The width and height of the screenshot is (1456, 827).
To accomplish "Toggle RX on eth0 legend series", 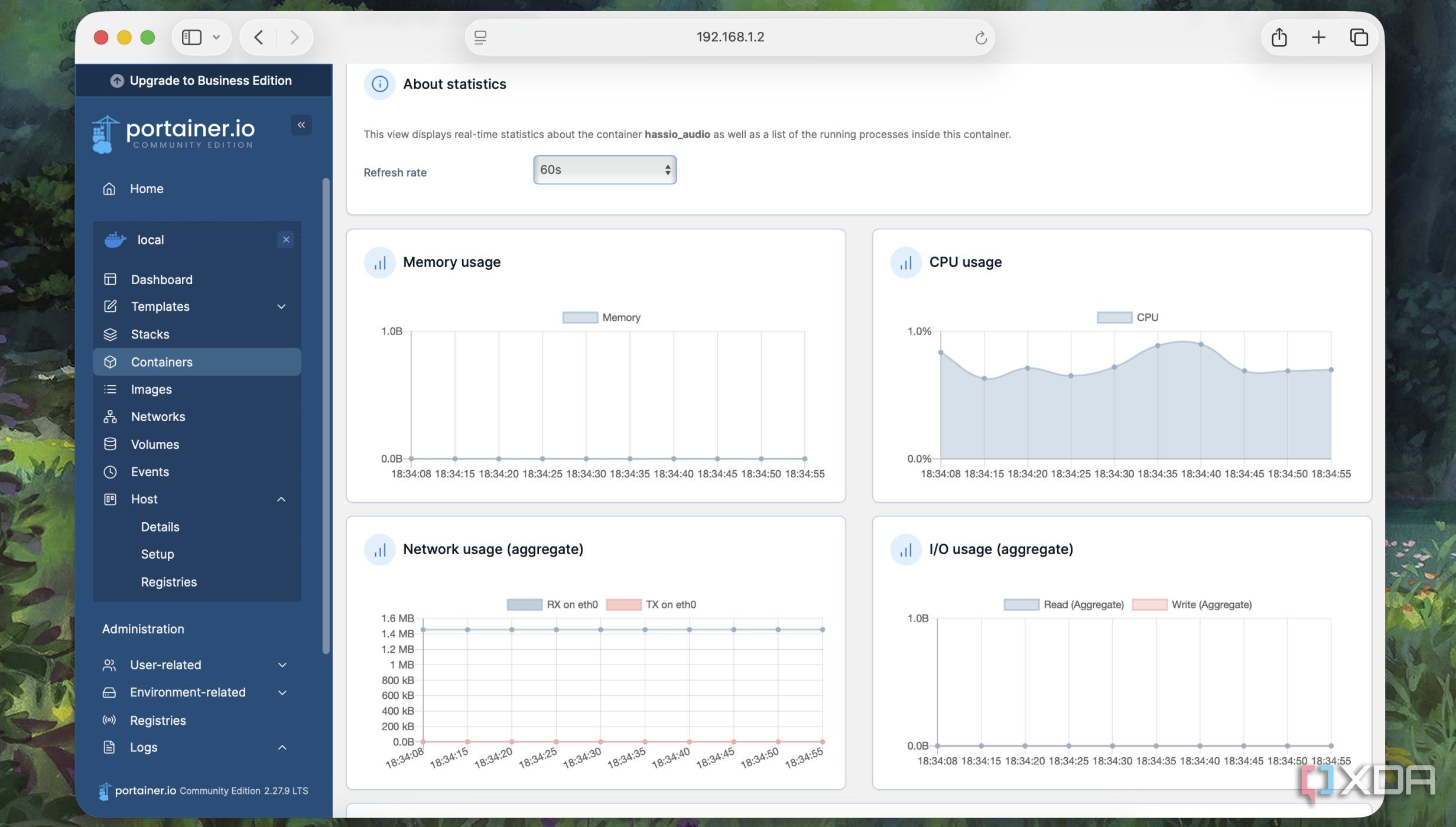I will click(x=552, y=604).
